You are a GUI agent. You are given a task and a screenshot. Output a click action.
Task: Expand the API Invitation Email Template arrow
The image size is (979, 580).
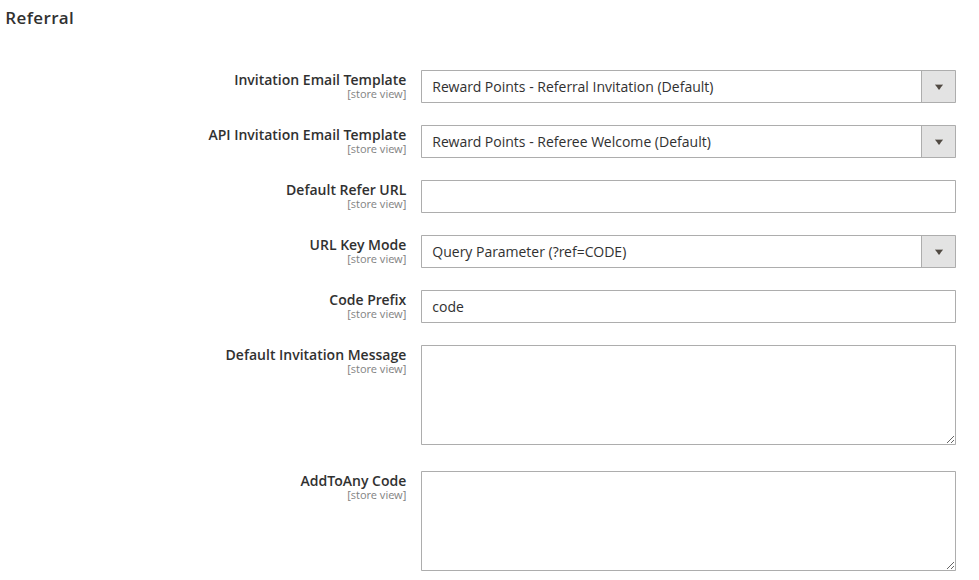pyautogui.click(x=938, y=142)
